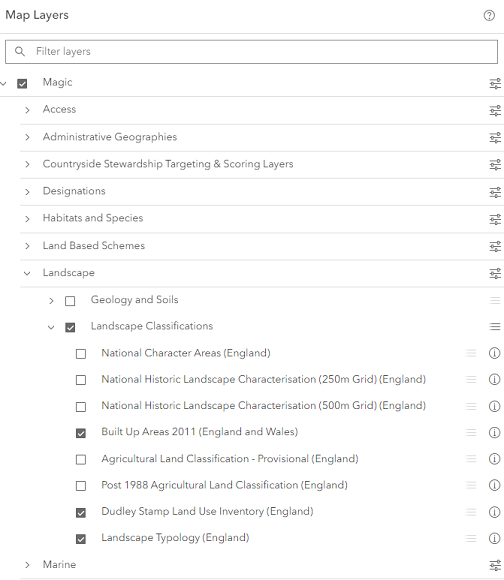Uncheck the Magic layer group checkbox

22,84
